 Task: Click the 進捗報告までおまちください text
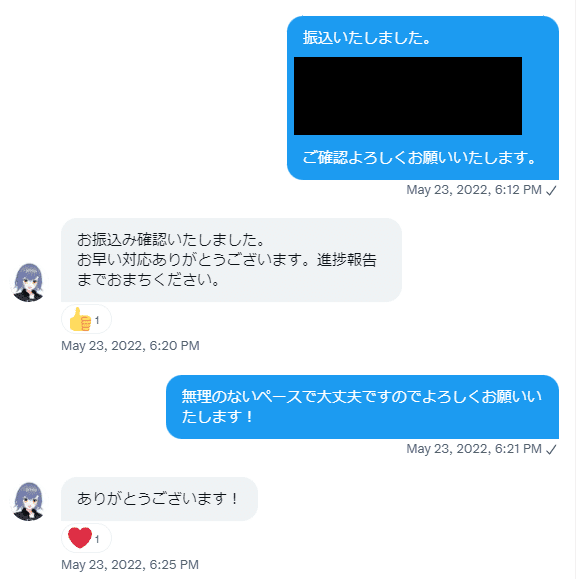(x=227, y=270)
